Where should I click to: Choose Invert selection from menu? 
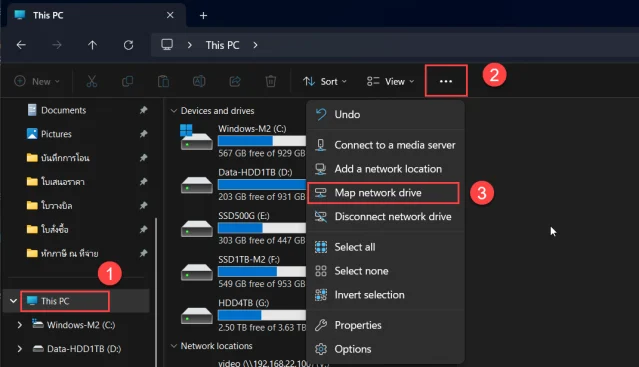pos(385,295)
